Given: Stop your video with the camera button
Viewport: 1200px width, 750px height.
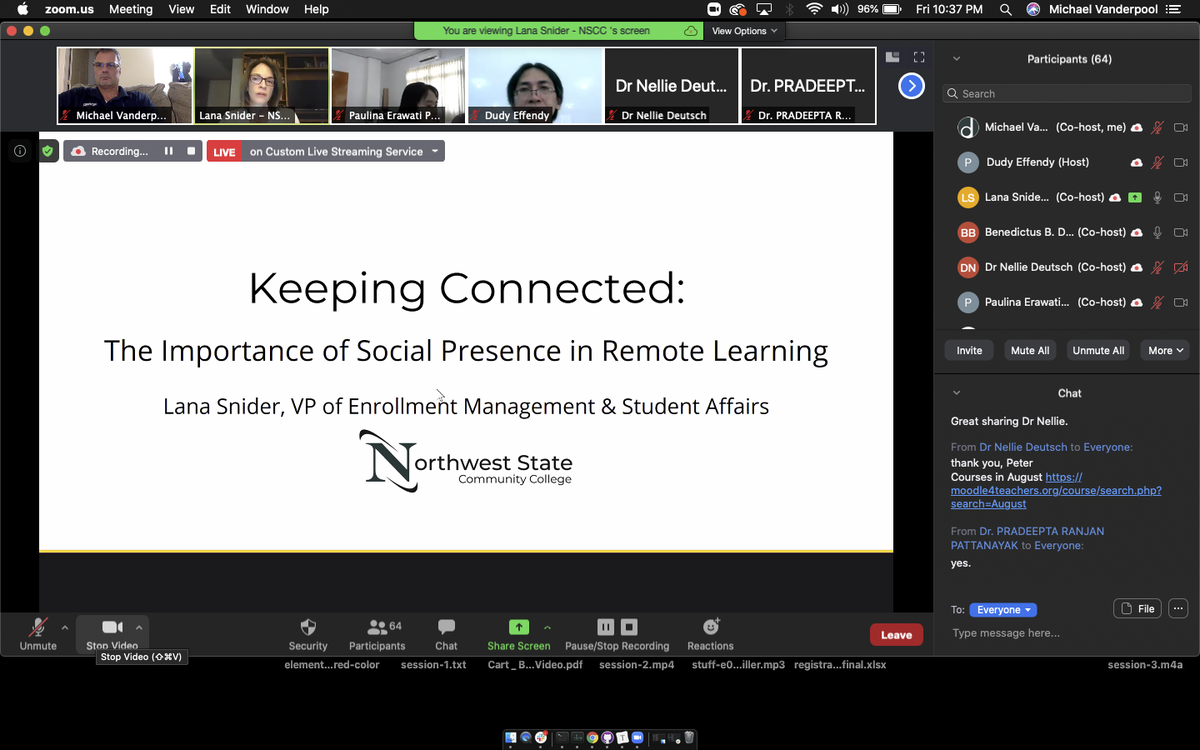Looking at the screenshot, I should (x=112, y=633).
